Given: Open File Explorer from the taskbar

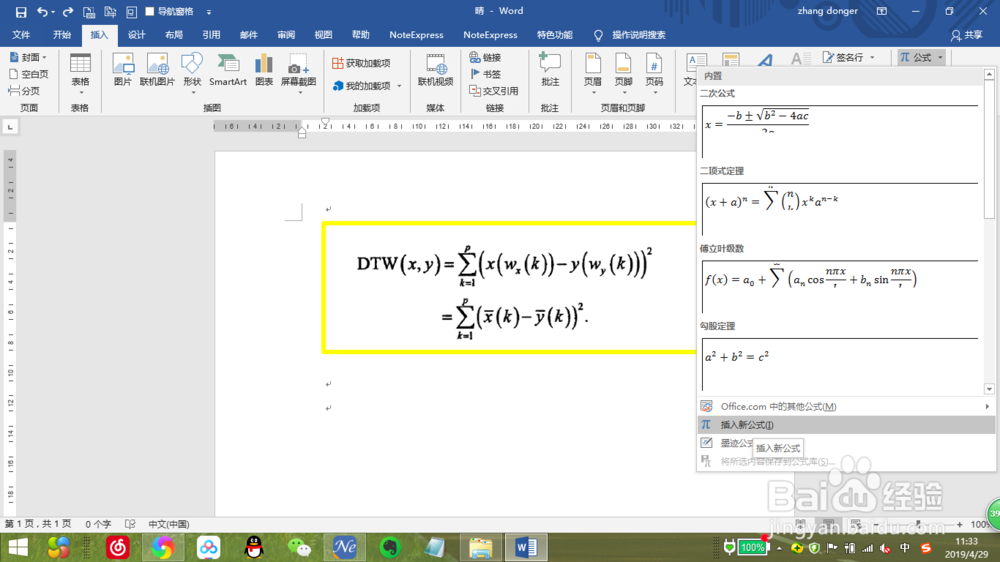Looking at the screenshot, I should click(480, 547).
